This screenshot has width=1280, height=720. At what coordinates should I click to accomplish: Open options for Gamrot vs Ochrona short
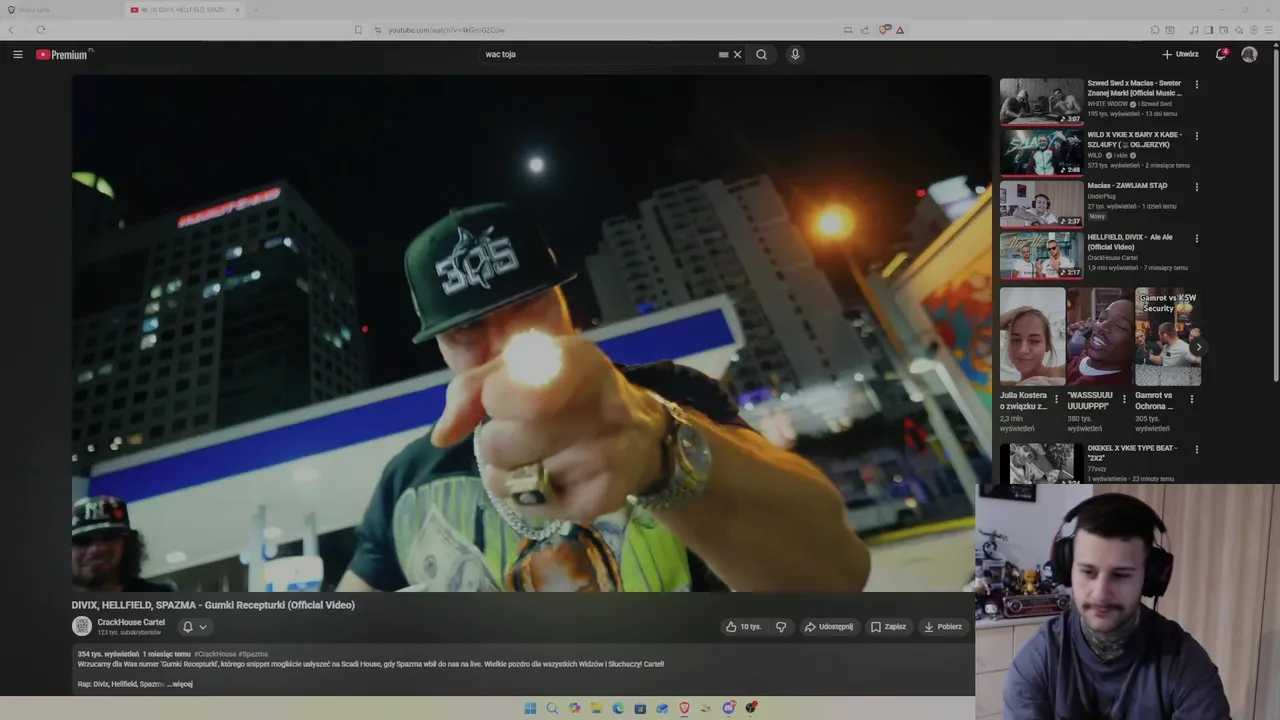pos(1192,399)
